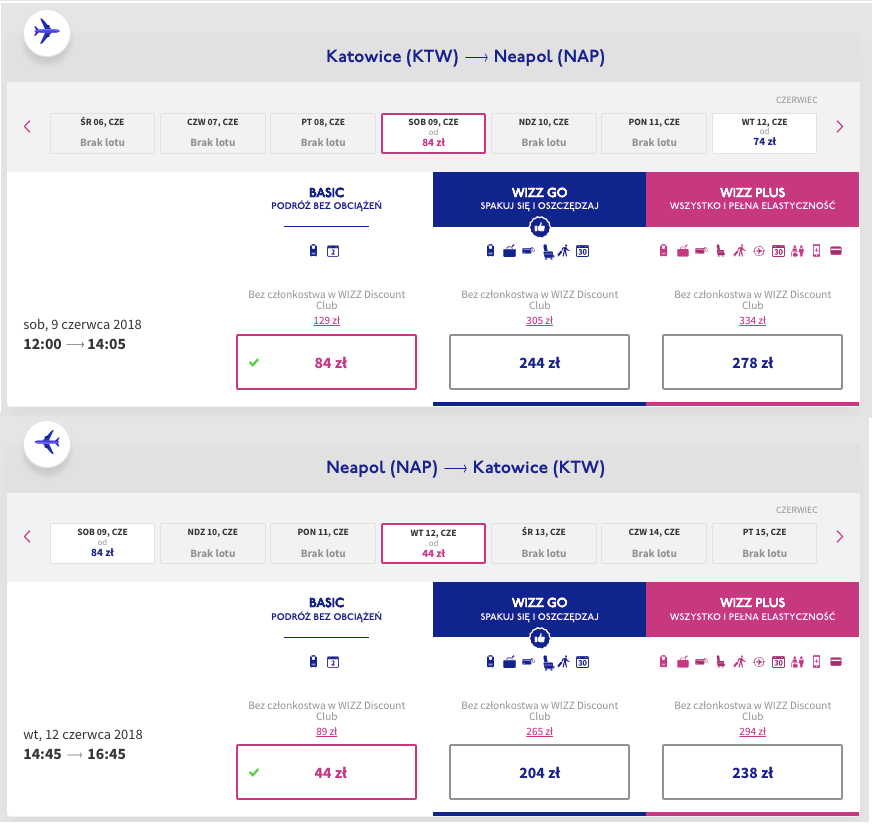Click the outbound WIZZ PLUS pink header
872x825 pixels.
pos(752,199)
